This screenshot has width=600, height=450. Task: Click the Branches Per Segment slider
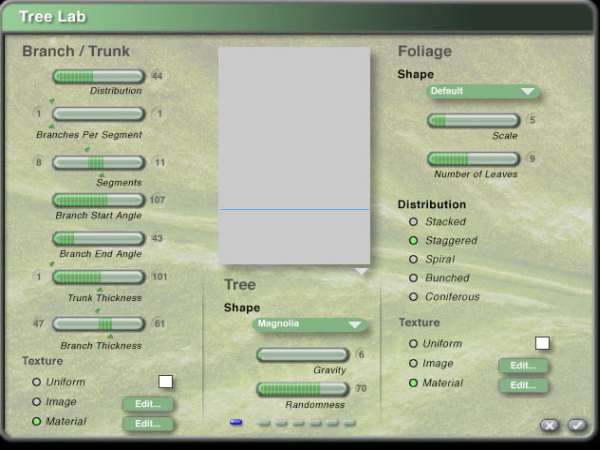[x=99, y=114]
